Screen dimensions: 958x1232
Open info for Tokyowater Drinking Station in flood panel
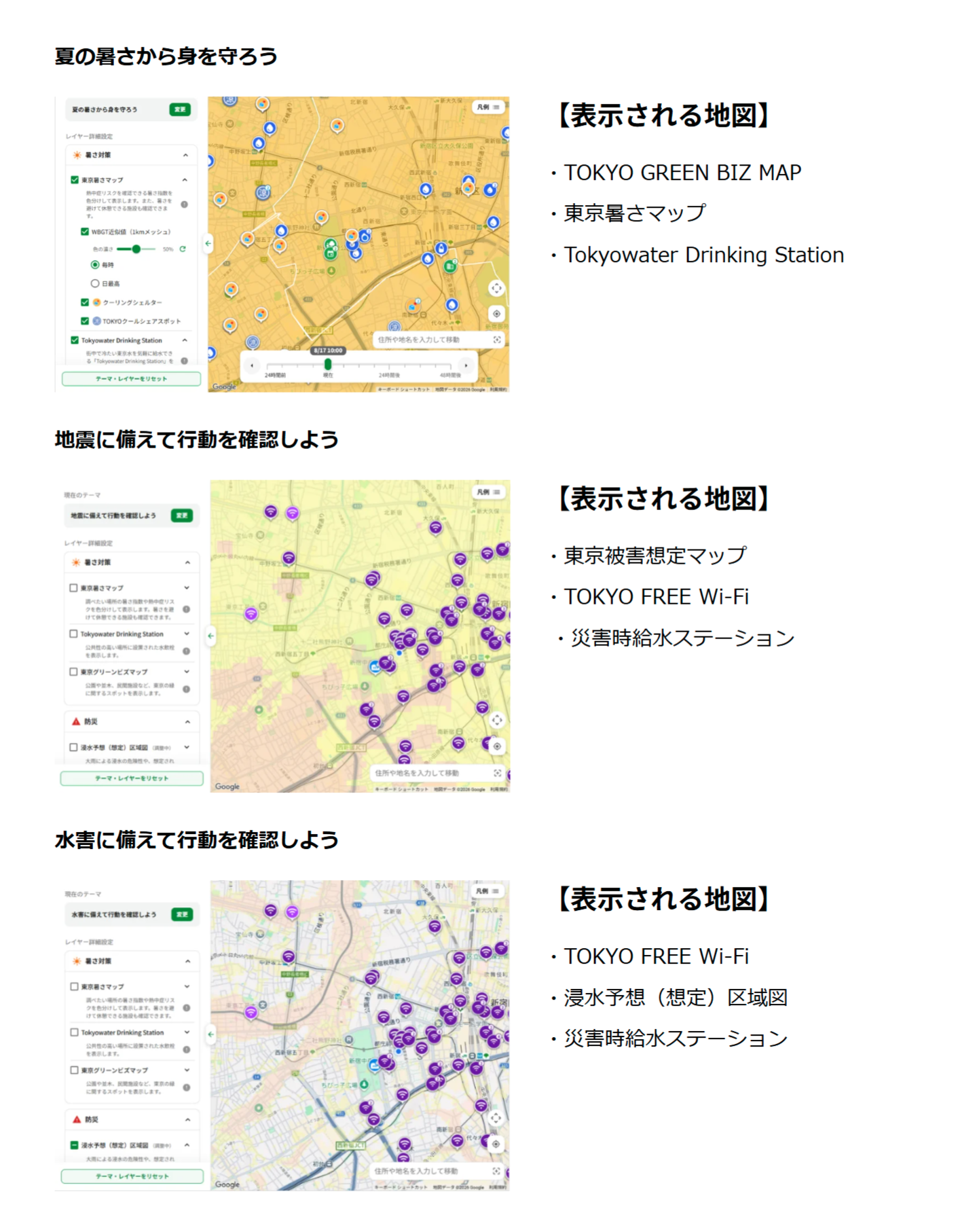click(x=186, y=1049)
